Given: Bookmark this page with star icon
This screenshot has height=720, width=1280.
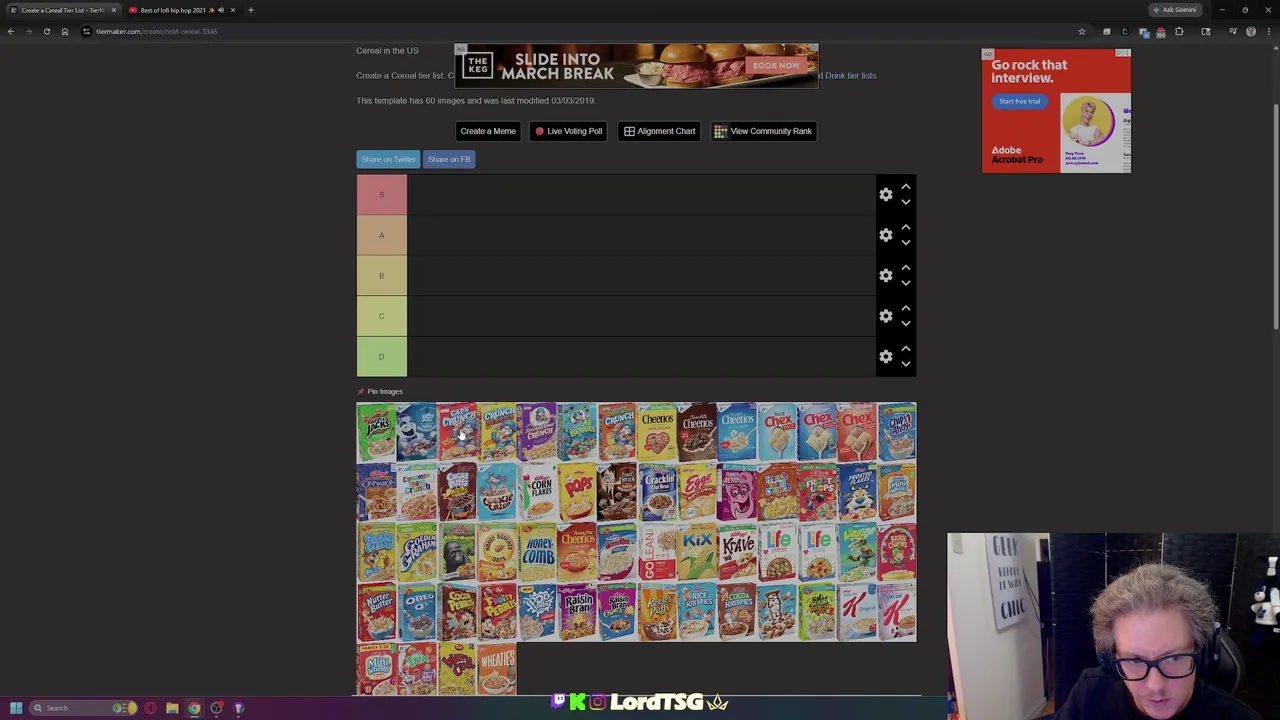Looking at the screenshot, I should (1082, 32).
